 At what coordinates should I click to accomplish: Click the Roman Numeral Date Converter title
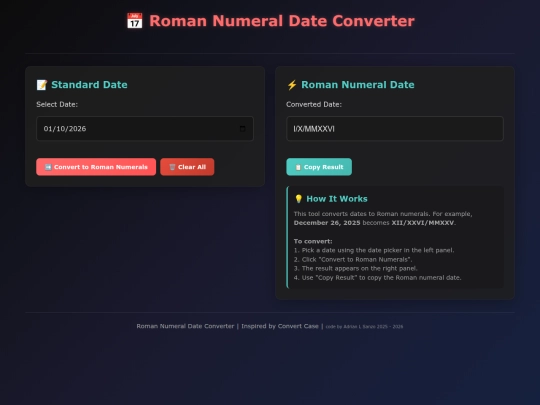tap(282, 21)
